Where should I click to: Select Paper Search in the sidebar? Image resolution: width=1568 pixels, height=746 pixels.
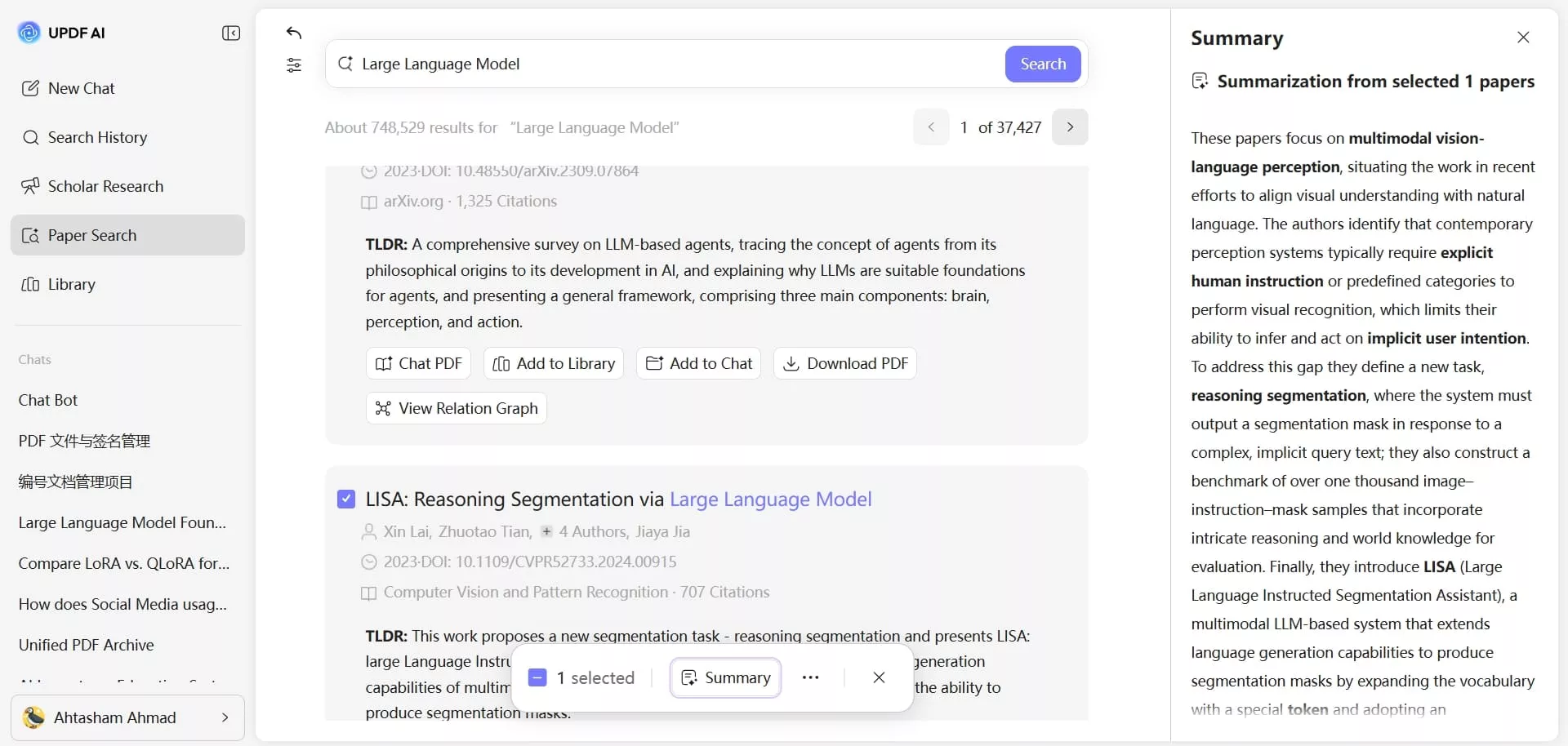[x=92, y=235]
